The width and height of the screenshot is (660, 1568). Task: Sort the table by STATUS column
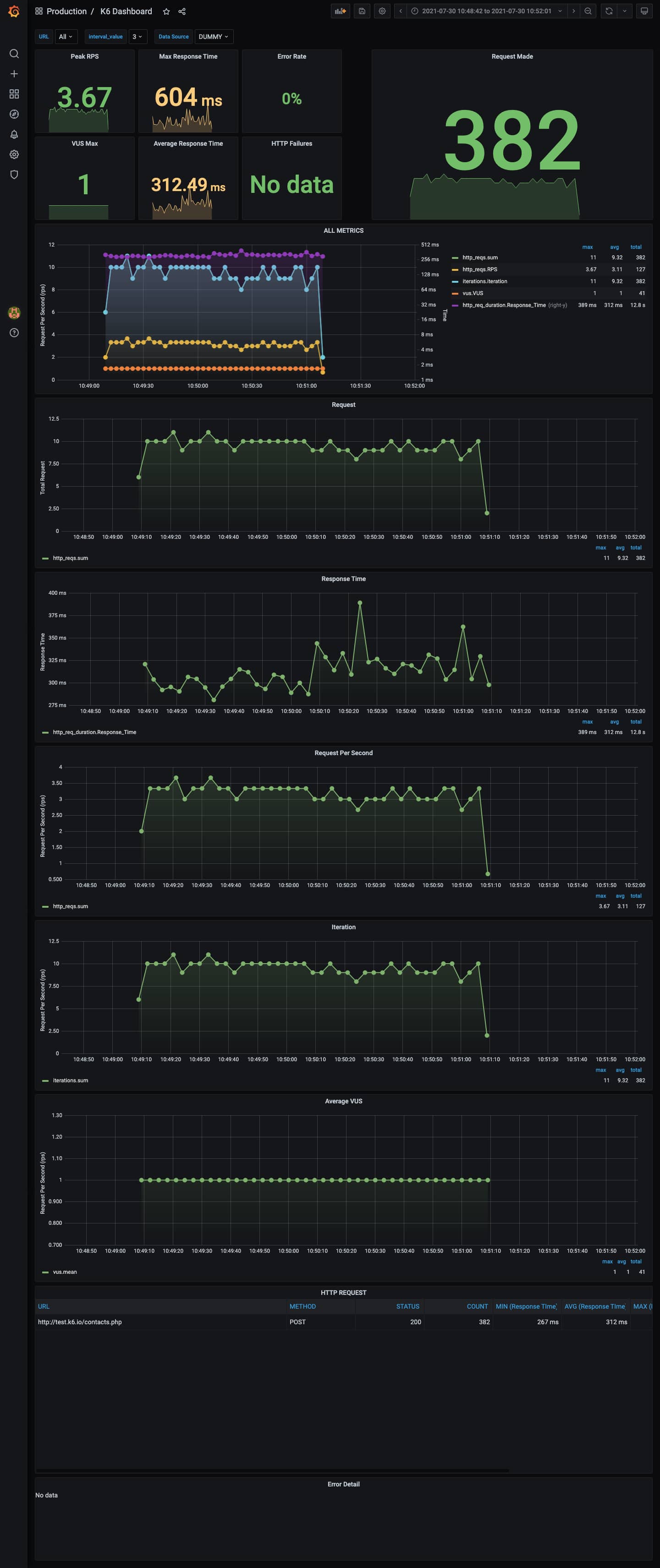coord(408,1306)
